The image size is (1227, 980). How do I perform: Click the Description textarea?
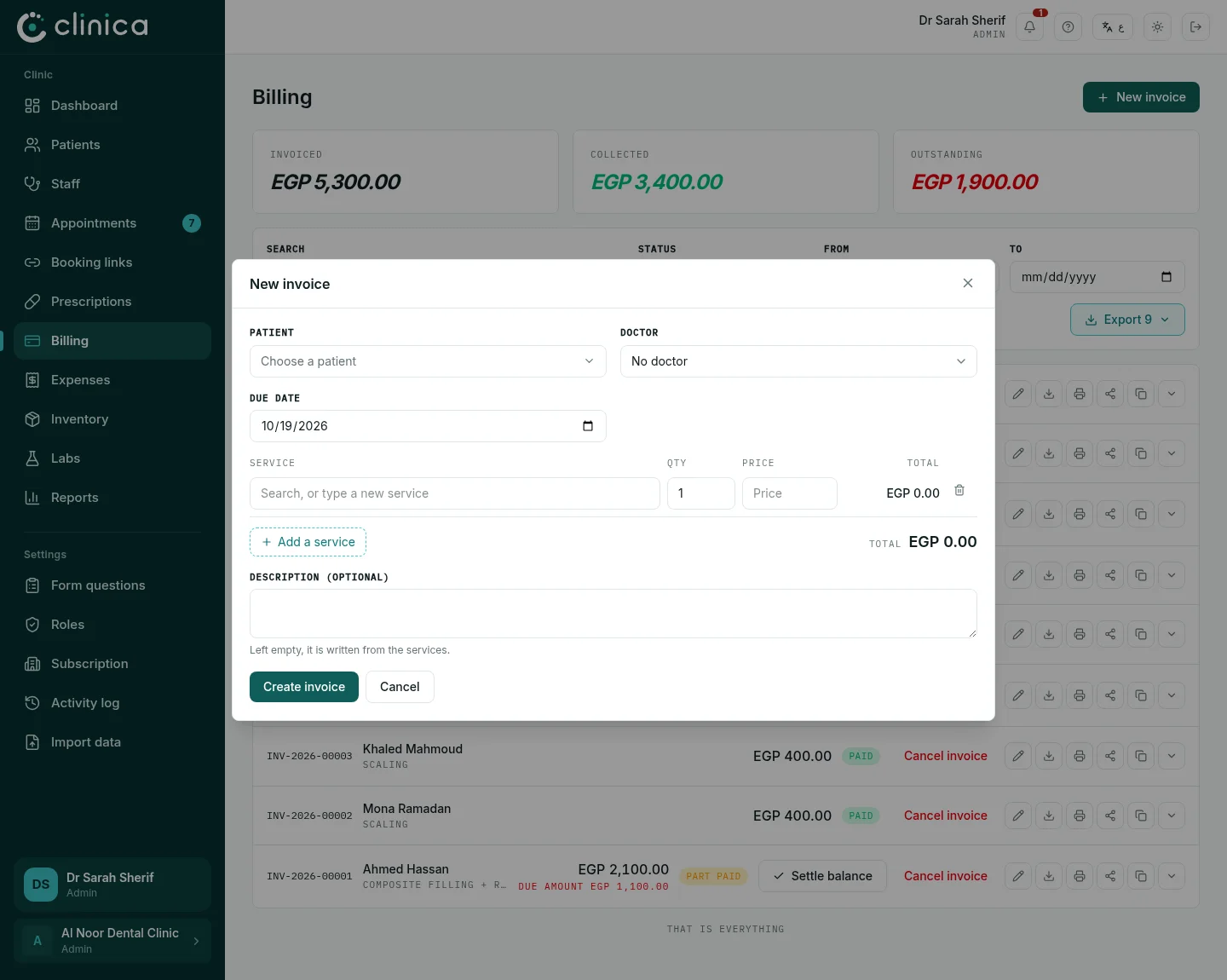613,614
